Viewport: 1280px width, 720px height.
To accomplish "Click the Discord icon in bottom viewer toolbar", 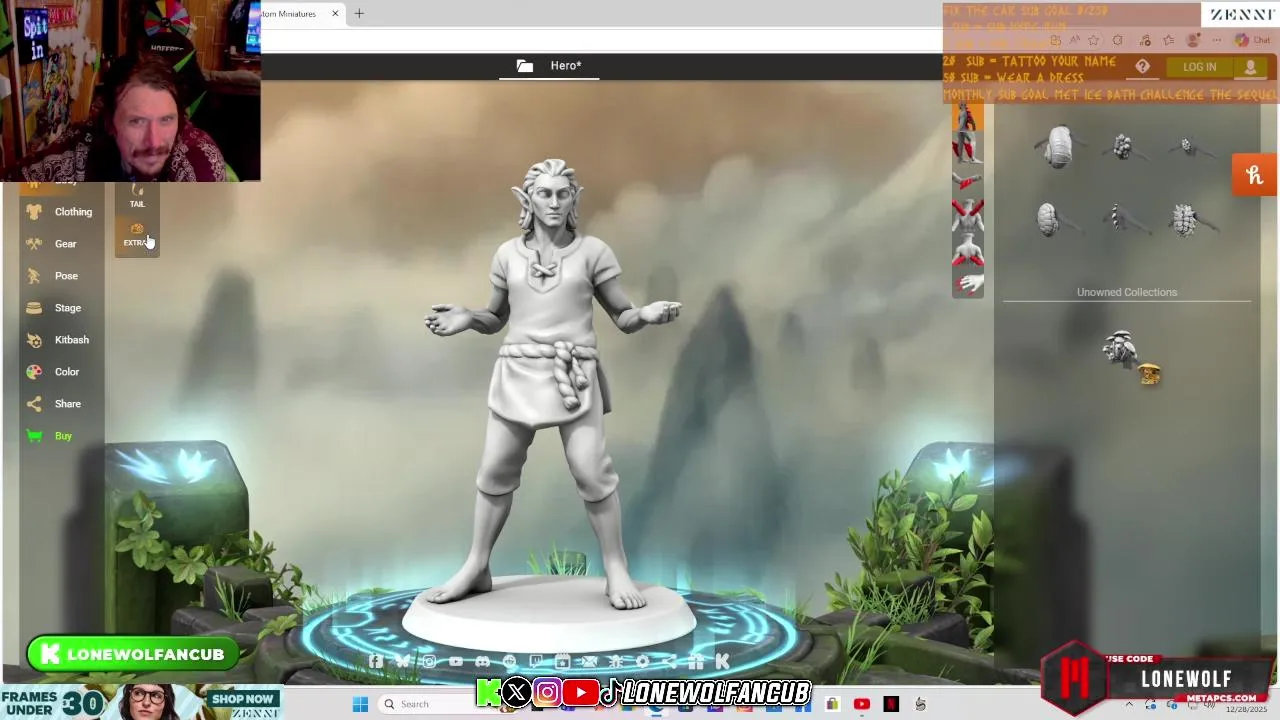I will click(483, 661).
